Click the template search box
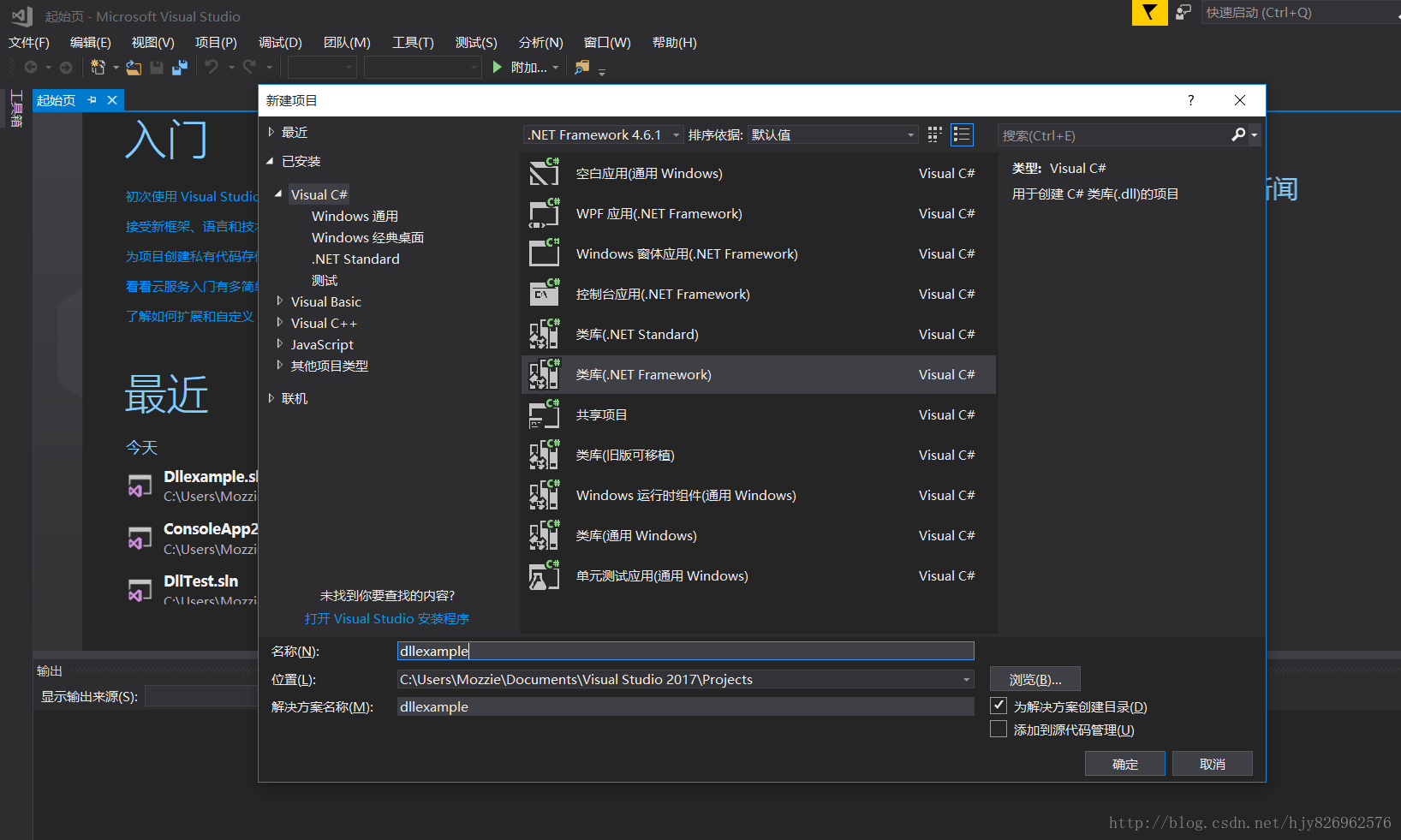Image resolution: width=1401 pixels, height=840 pixels. [1115, 134]
